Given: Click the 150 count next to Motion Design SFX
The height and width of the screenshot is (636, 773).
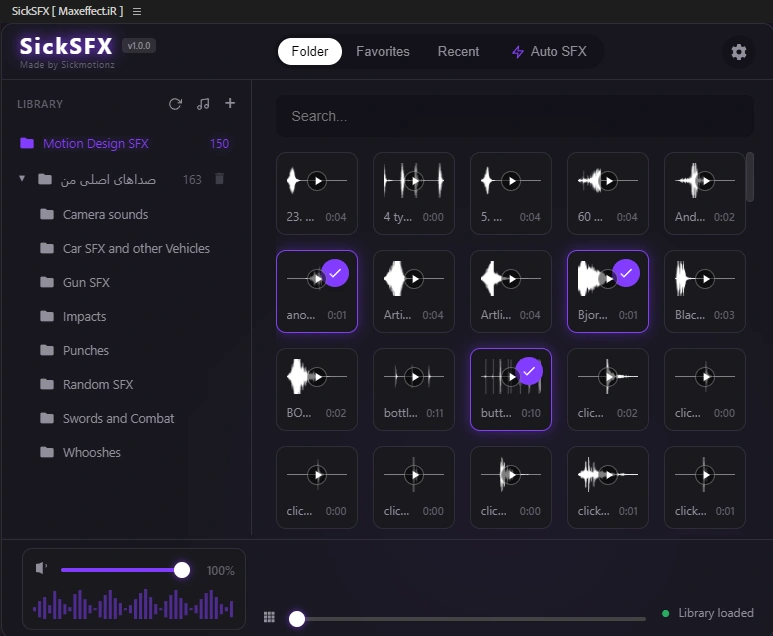Looking at the screenshot, I should point(219,143).
